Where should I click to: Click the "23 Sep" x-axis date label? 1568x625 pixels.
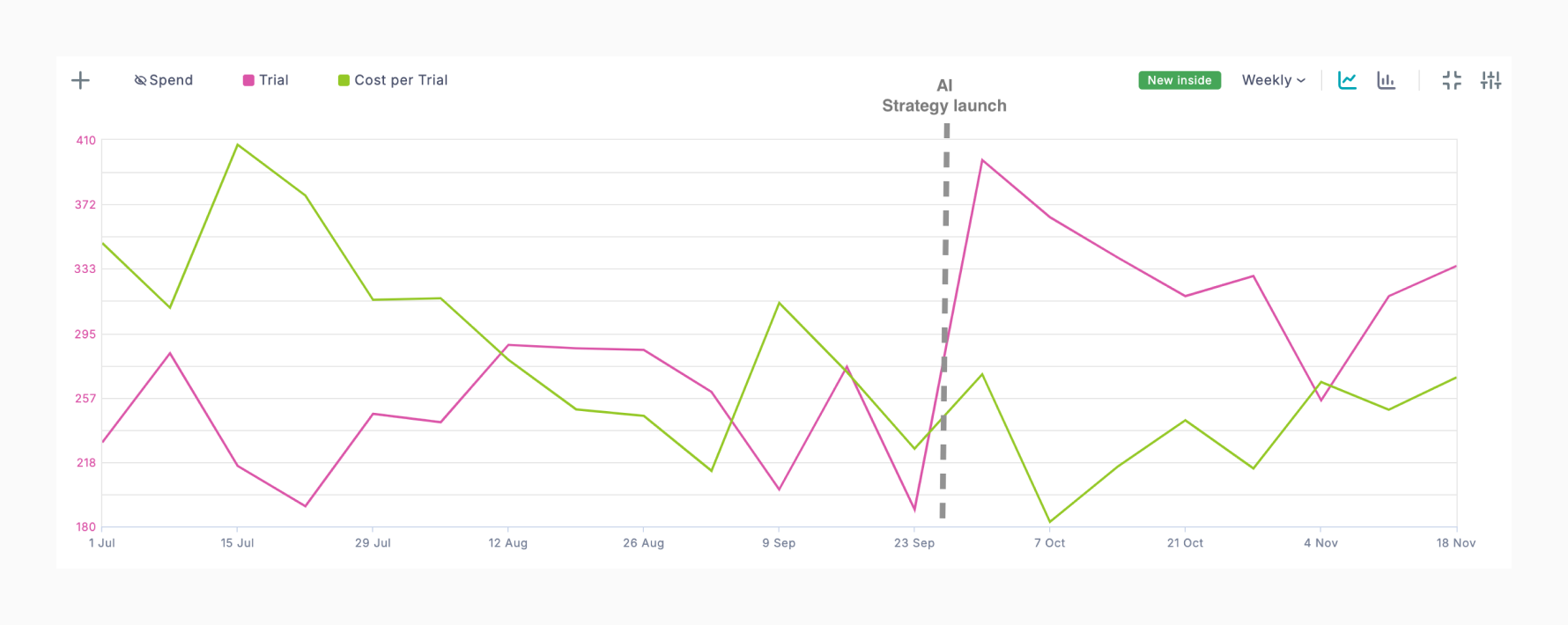(914, 543)
